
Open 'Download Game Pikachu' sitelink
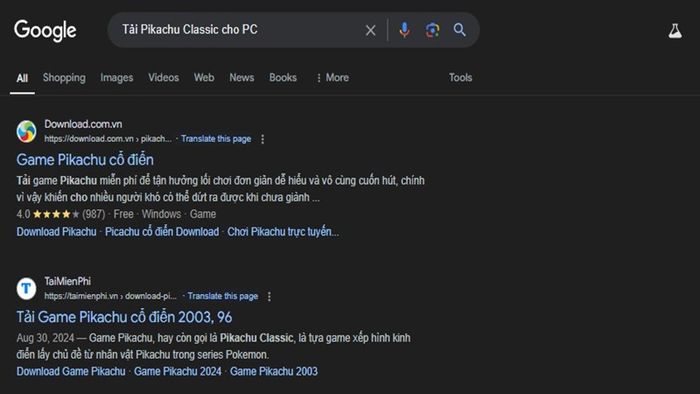point(71,371)
